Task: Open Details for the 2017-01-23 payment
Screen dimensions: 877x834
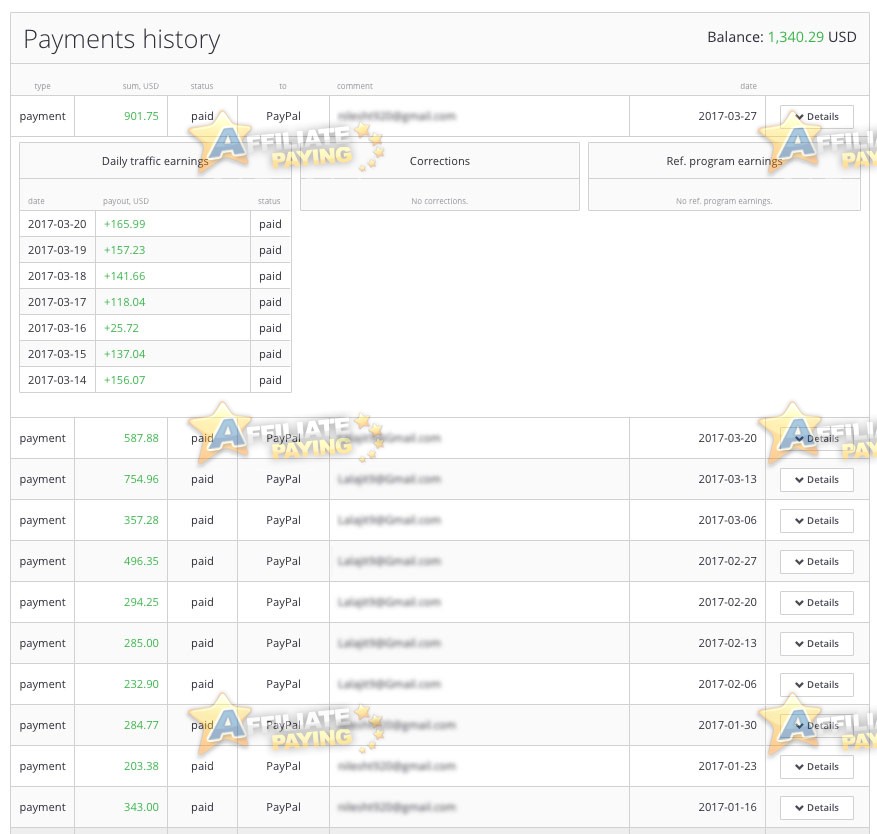Action: (x=817, y=766)
